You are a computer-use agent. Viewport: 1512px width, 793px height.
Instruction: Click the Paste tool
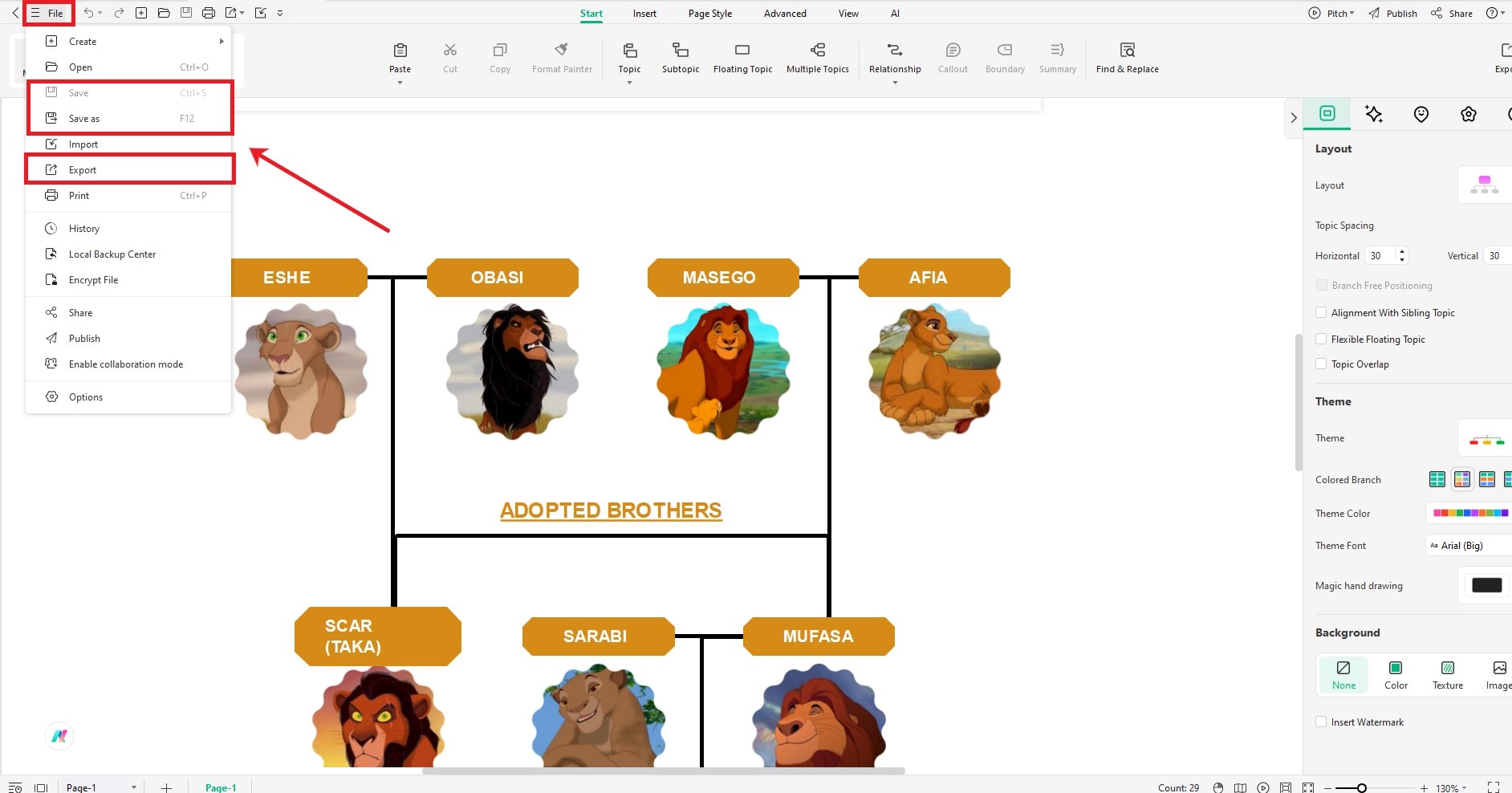400,58
